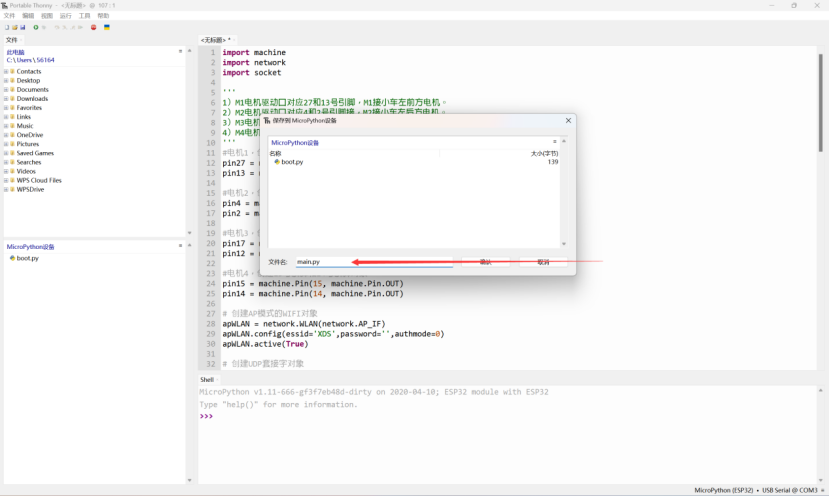Image resolution: width=830 pixels, height=496 pixels.
Task: Open the 视图 menu
Action: point(47,16)
